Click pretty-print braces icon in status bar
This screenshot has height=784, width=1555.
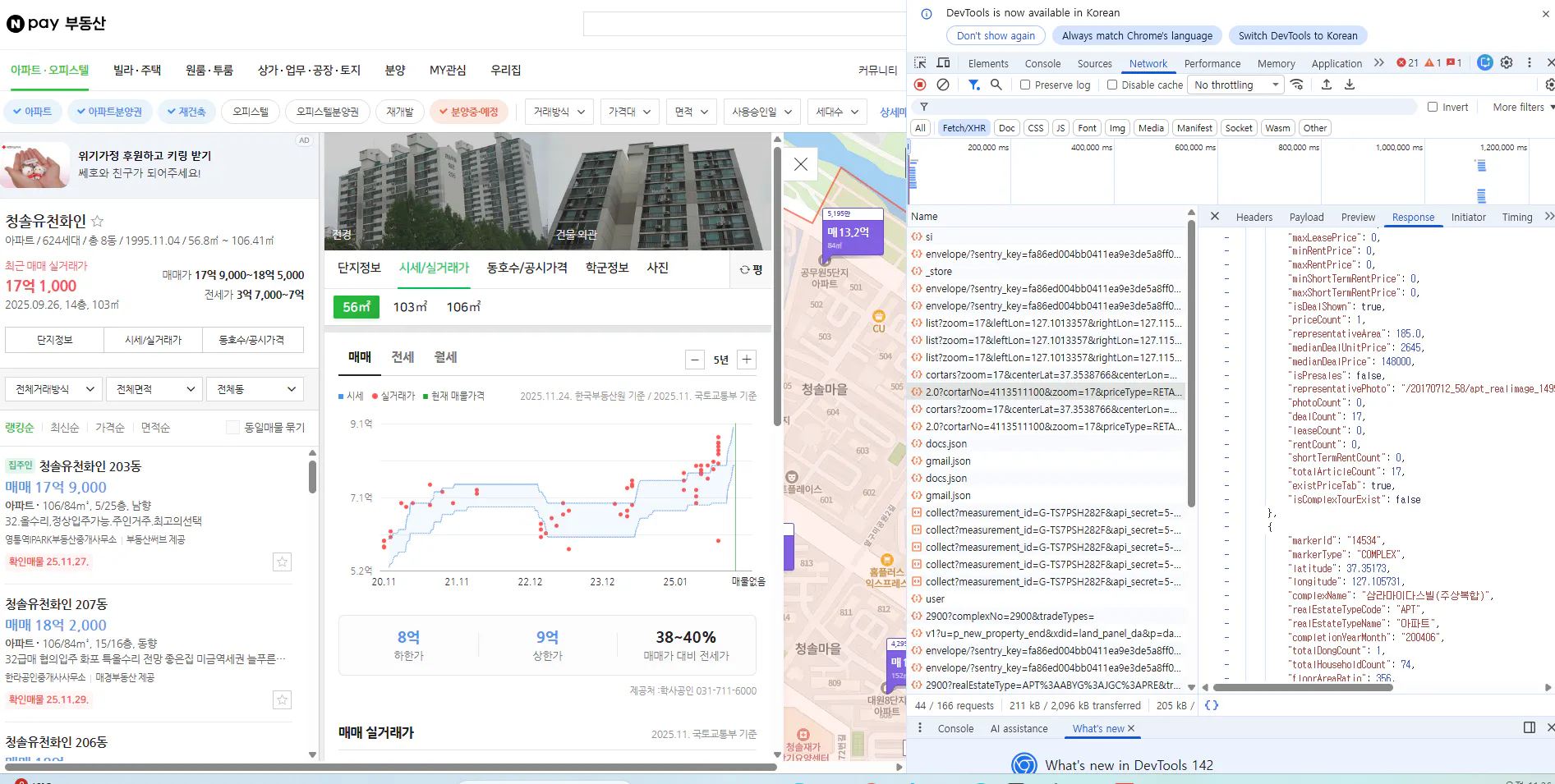1212,705
